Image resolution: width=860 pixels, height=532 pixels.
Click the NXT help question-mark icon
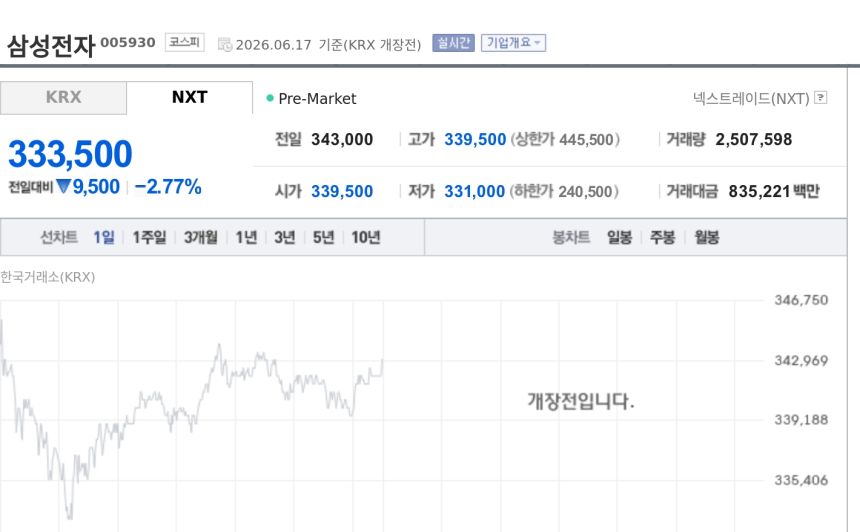pyautogui.click(x=821, y=98)
